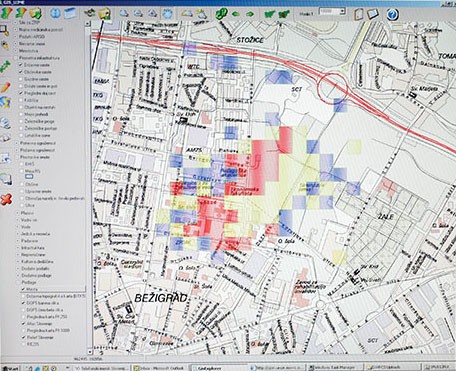Select the pencil draw tool in sidebar
The image size is (456, 371).
5,87
